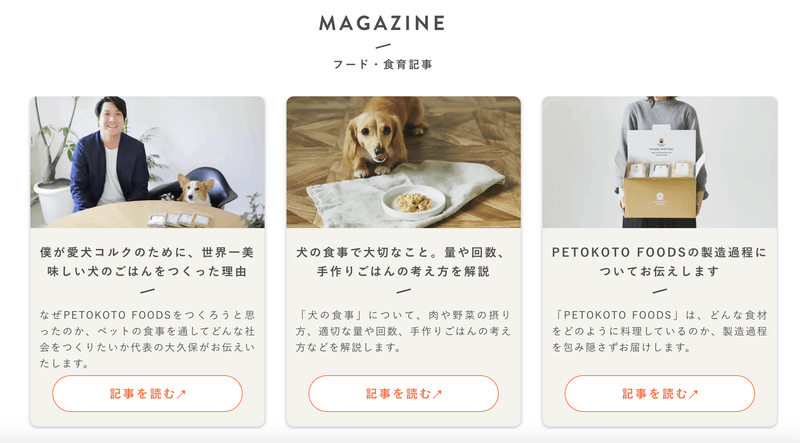Viewport: 800px width, 443px height.
Task: Click the photo of the person holding the delivery box
Action: [660, 162]
